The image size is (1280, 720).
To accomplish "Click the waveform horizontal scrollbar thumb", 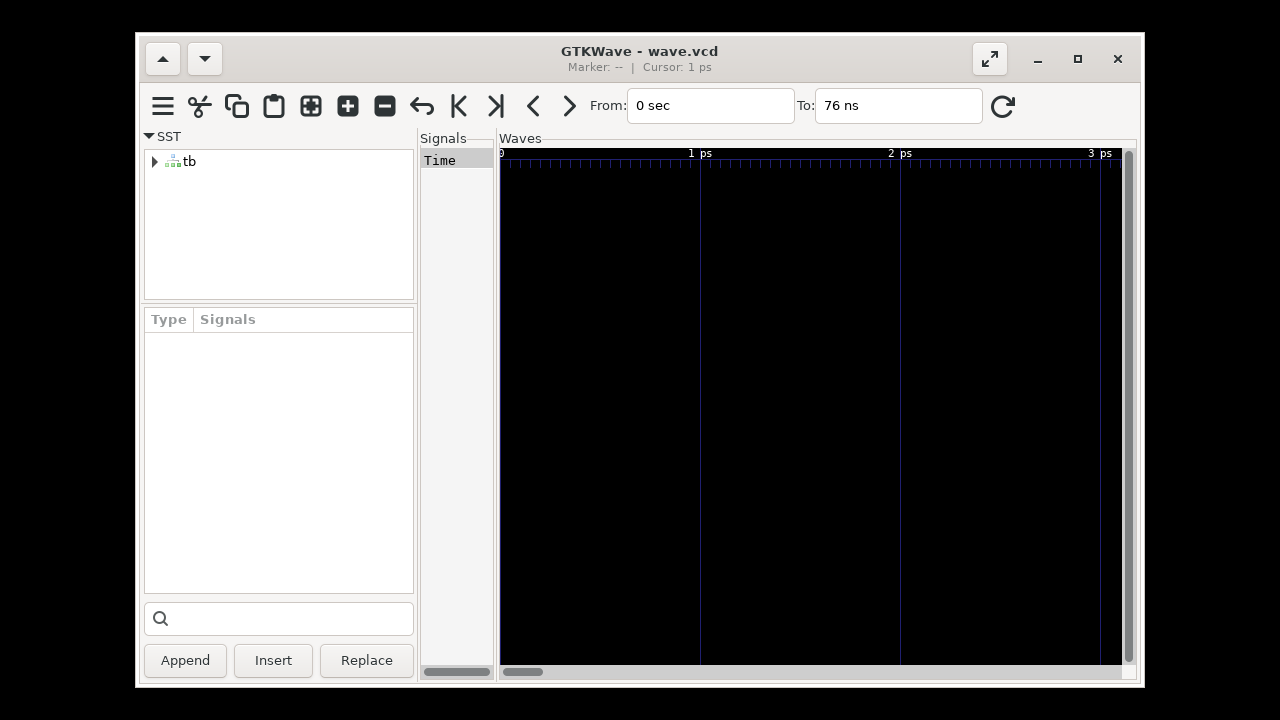I will [522, 672].
